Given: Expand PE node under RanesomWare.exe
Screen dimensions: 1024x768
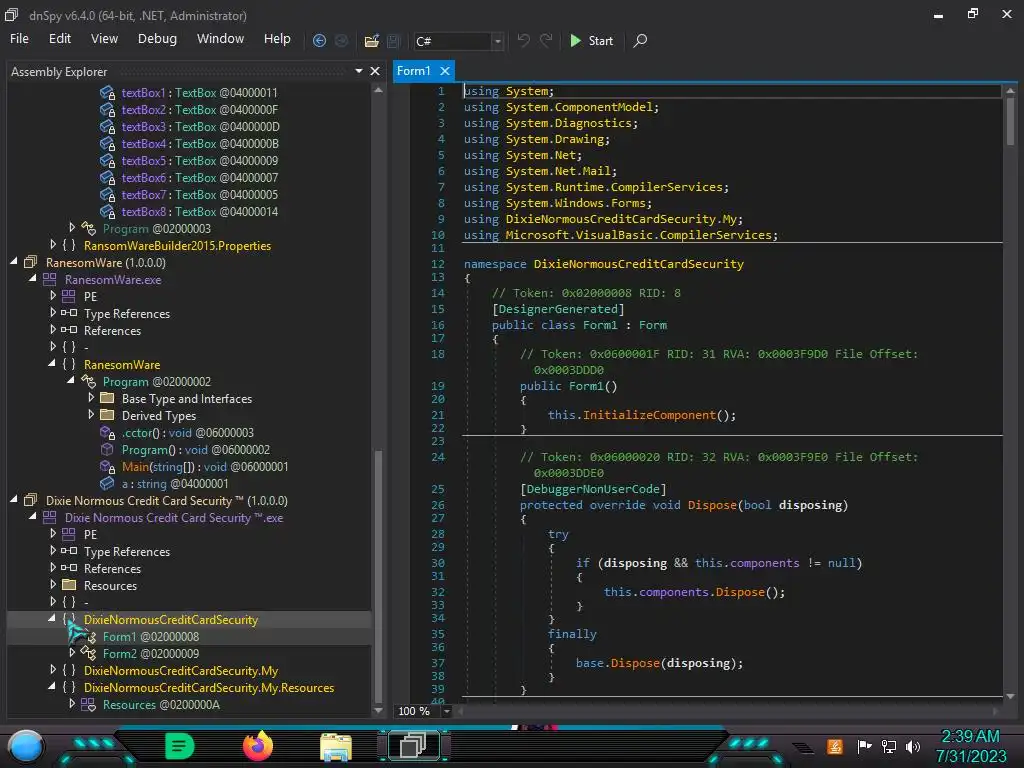Looking at the screenshot, I should 53,295.
